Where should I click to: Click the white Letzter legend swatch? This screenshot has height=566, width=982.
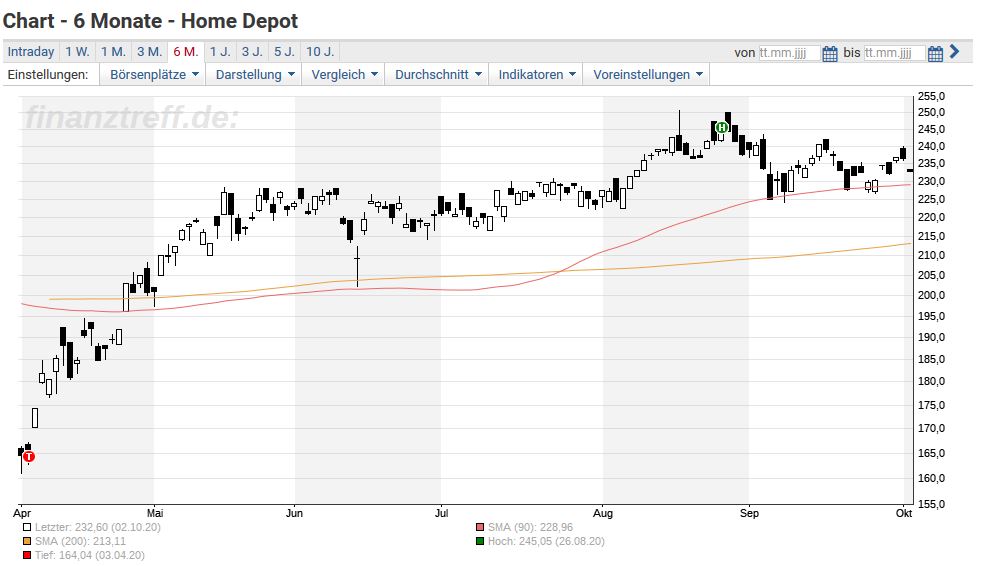(27, 528)
